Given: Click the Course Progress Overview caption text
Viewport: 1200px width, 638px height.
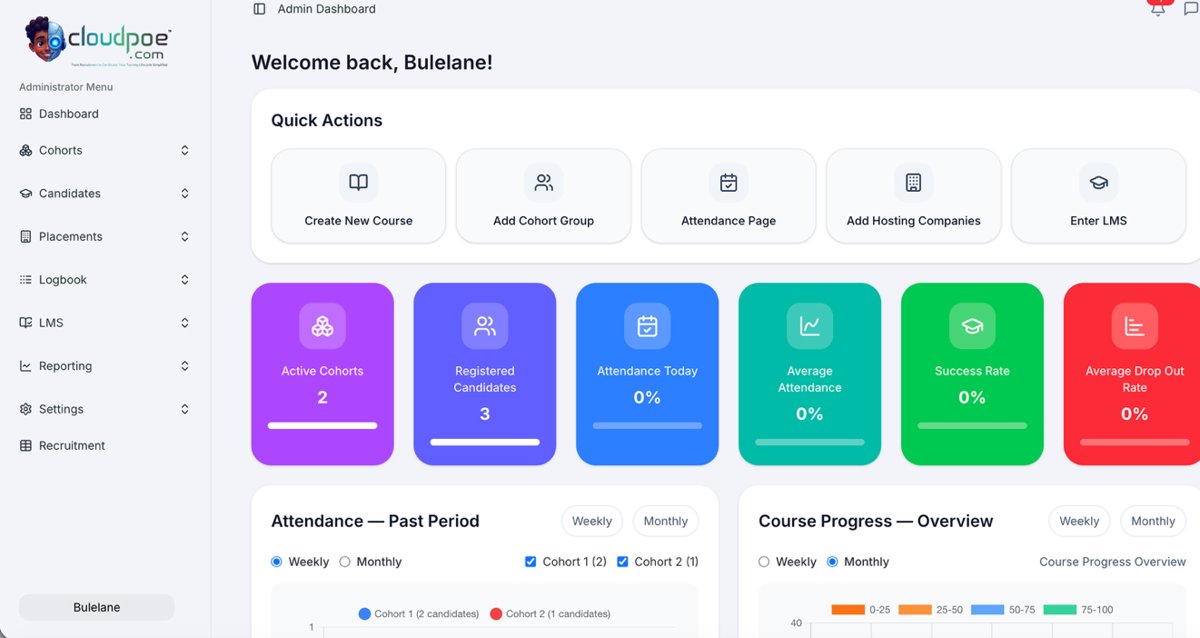Looking at the screenshot, I should click(1113, 562).
